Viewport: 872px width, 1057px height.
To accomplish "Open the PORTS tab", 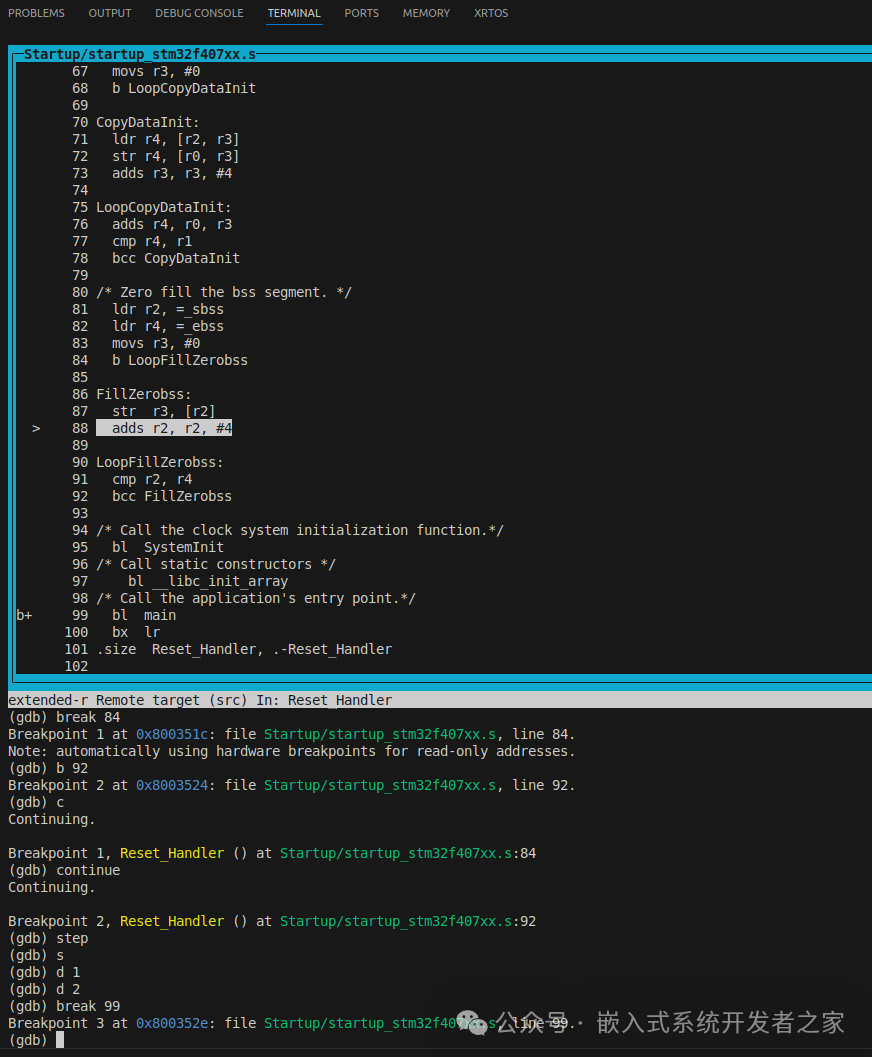I will (x=361, y=13).
